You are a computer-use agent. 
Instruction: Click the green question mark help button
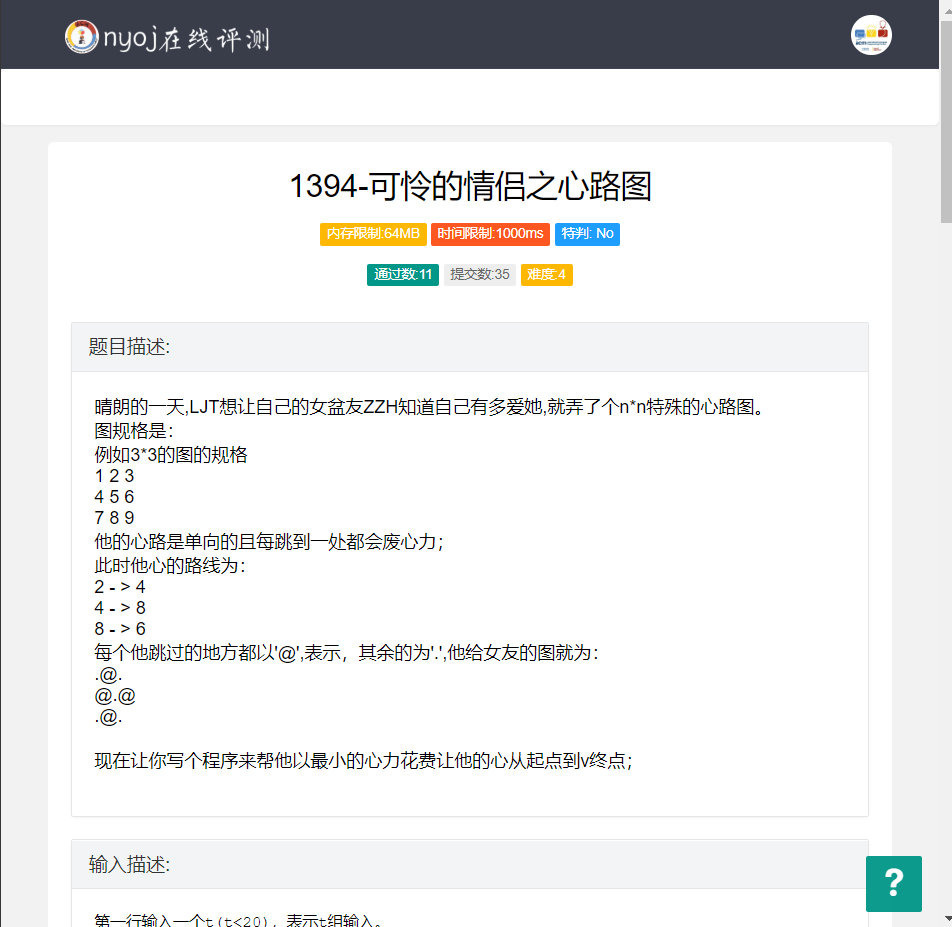[894, 883]
